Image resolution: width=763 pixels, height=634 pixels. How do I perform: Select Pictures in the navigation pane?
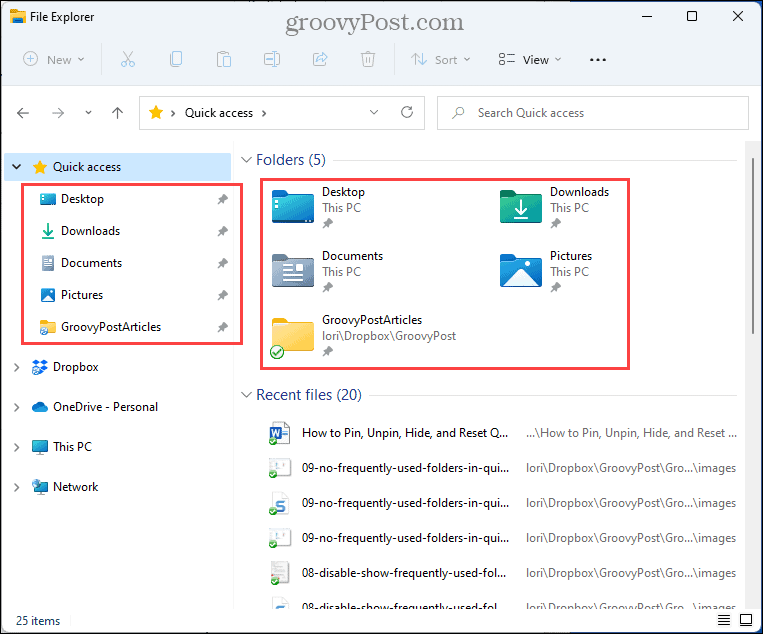(82, 295)
